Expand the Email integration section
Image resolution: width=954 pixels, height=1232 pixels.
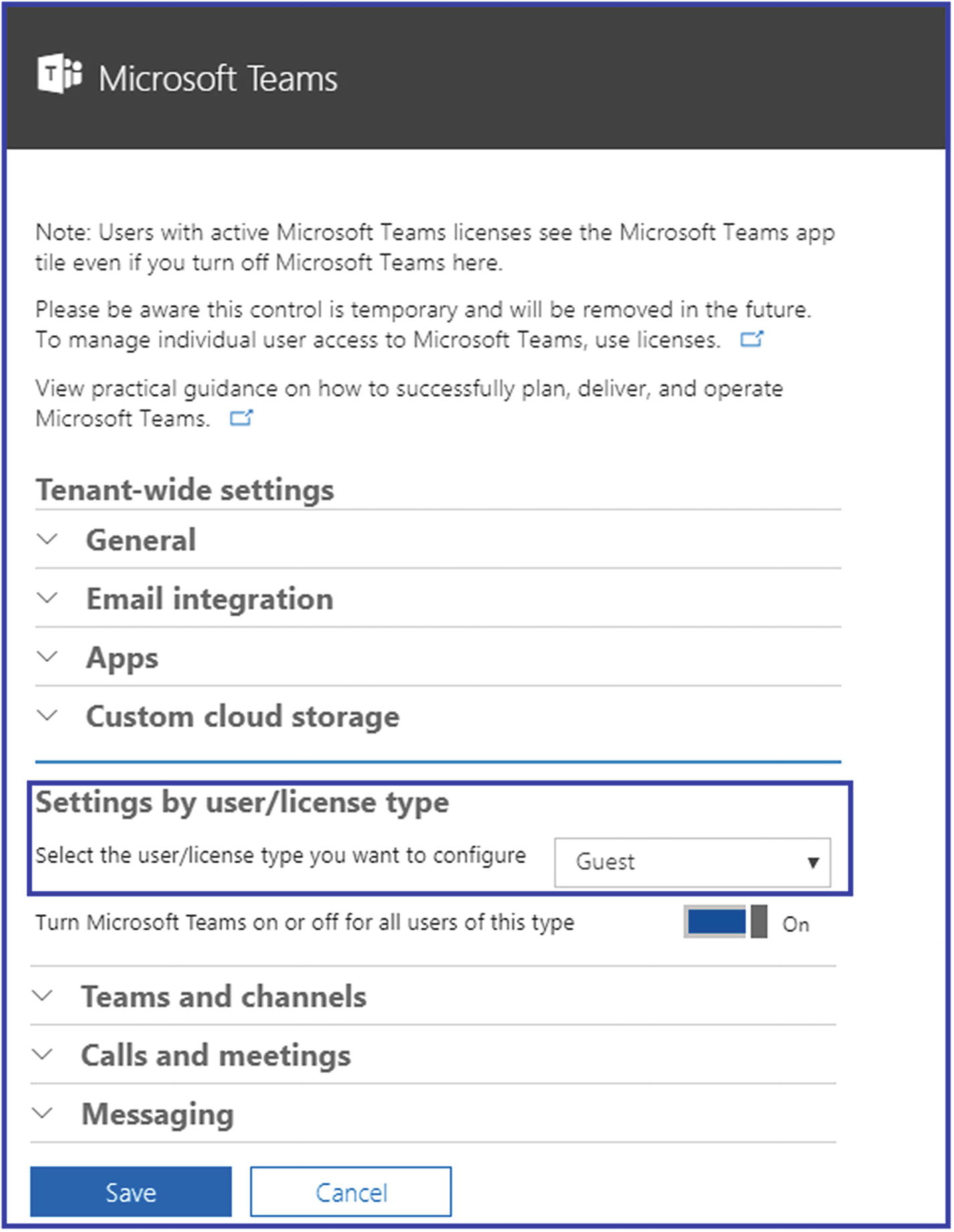(438, 598)
